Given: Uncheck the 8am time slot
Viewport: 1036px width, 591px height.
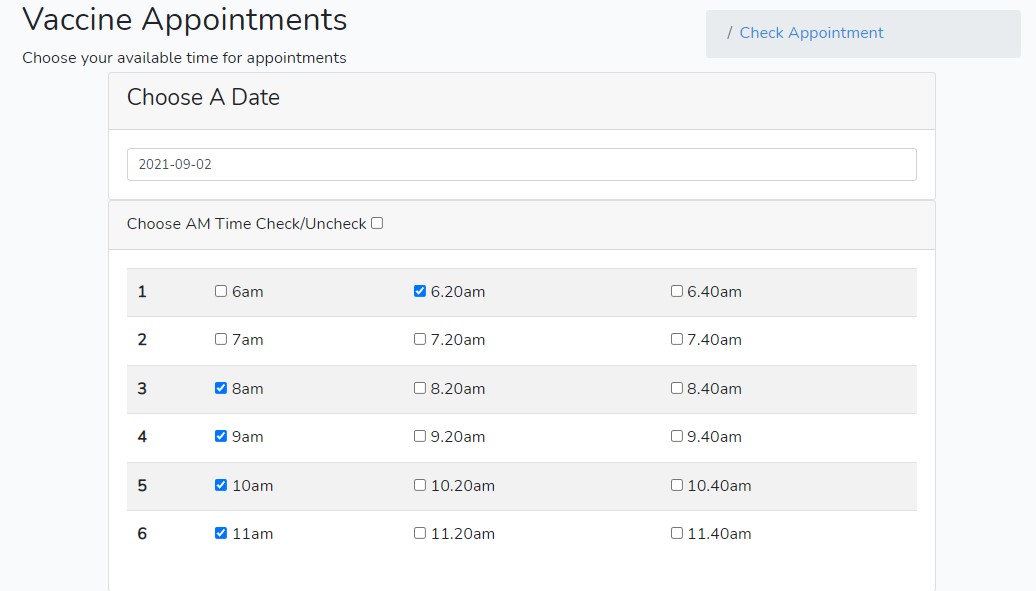Looking at the screenshot, I should point(220,388).
